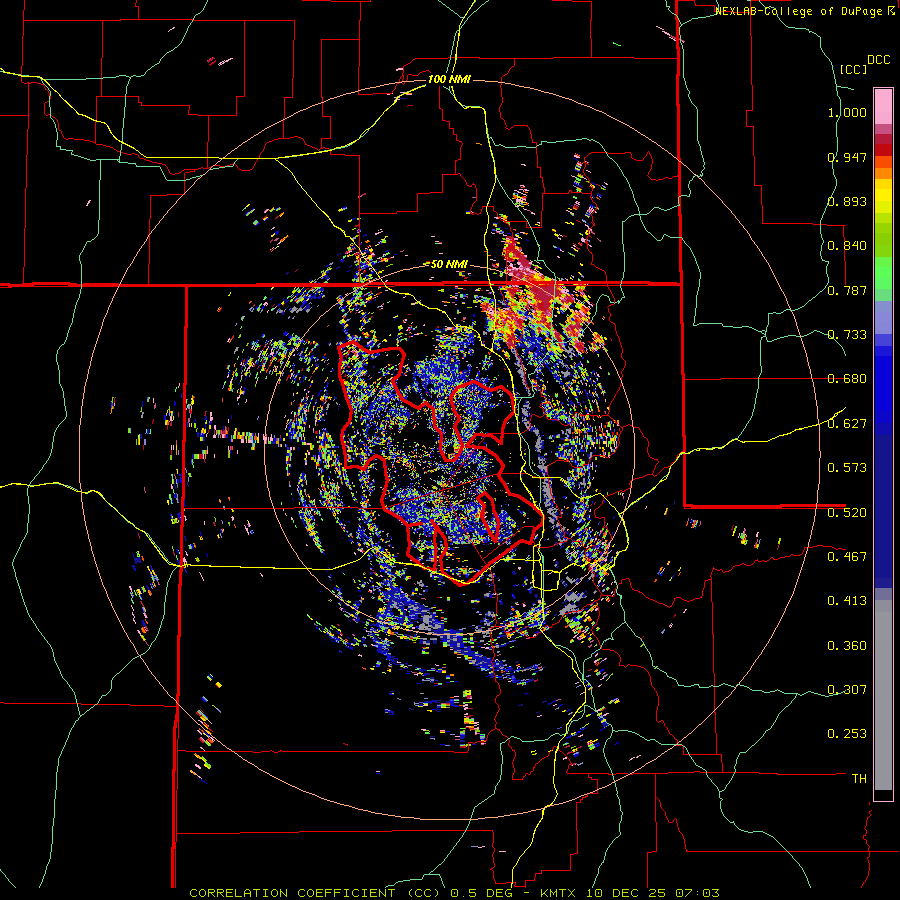Click the "0.307" legend value
Viewport: 900px width, 900px height.
click(x=847, y=690)
